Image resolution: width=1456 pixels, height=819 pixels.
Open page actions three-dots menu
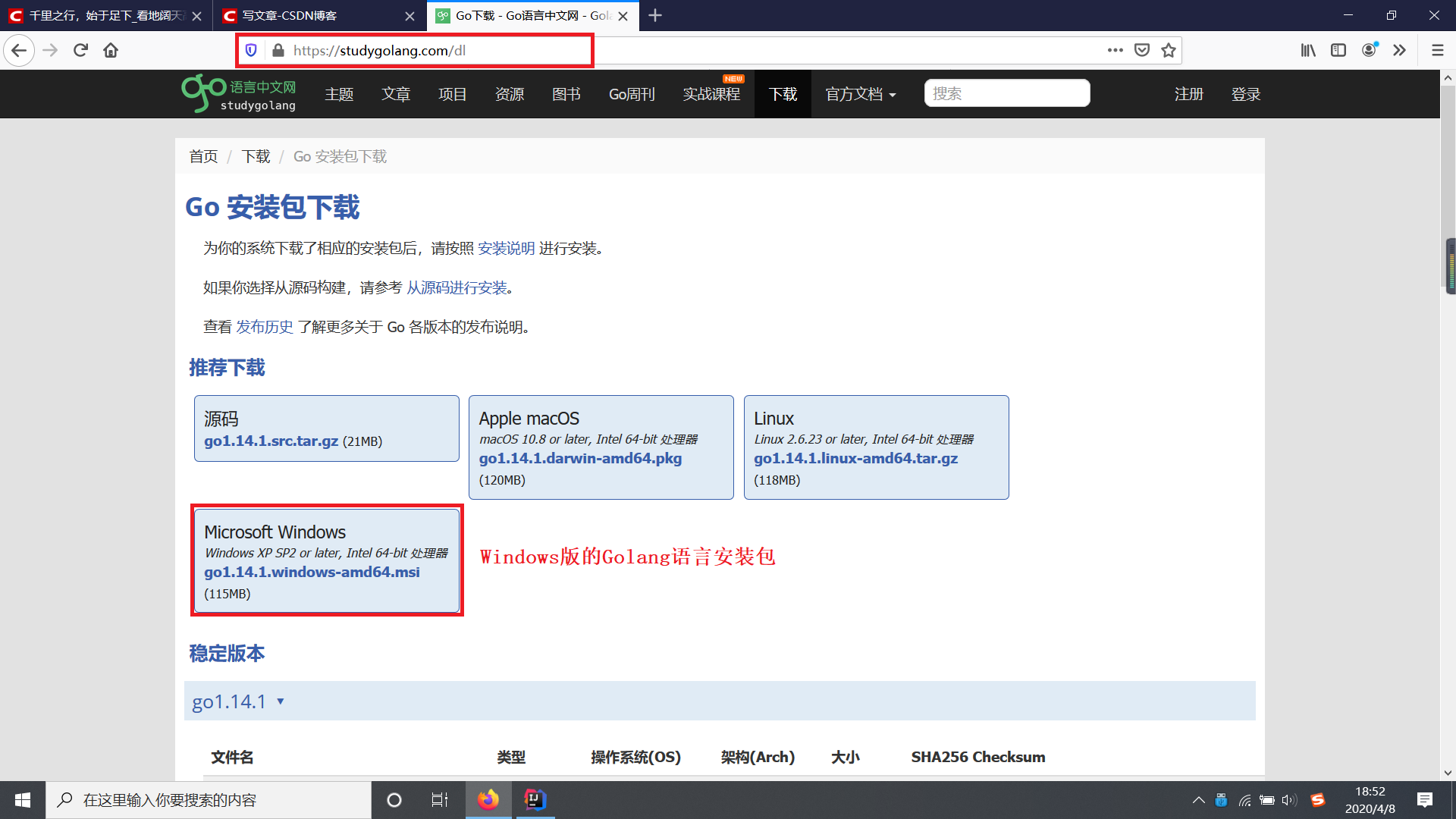tap(1115, 50)
